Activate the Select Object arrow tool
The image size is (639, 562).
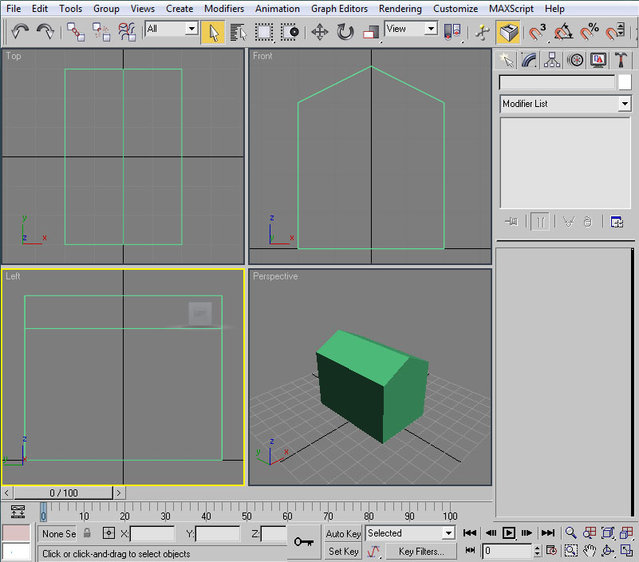point(212,31)
